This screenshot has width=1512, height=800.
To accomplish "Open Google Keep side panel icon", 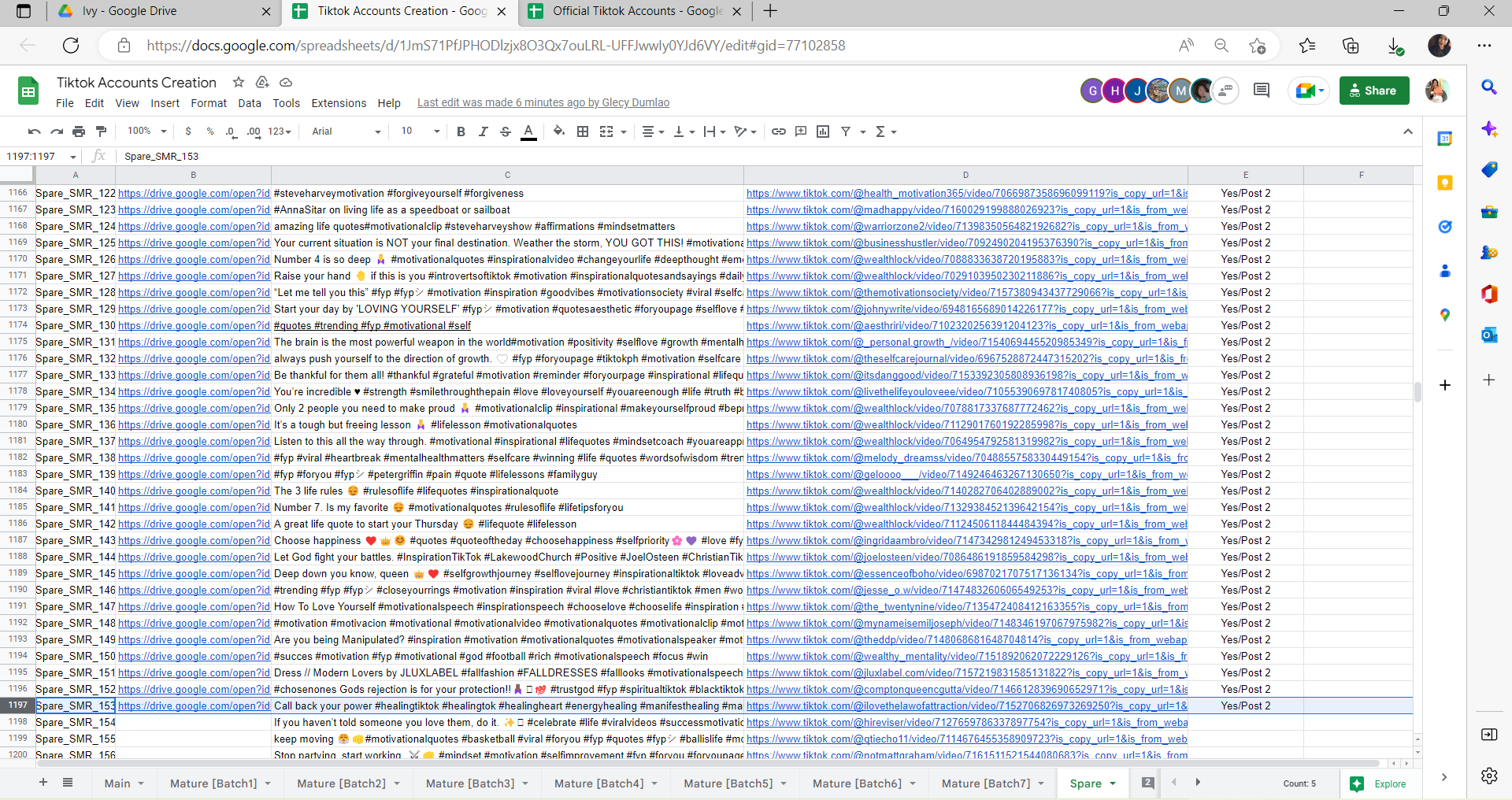I will (x=1444, y=183).
